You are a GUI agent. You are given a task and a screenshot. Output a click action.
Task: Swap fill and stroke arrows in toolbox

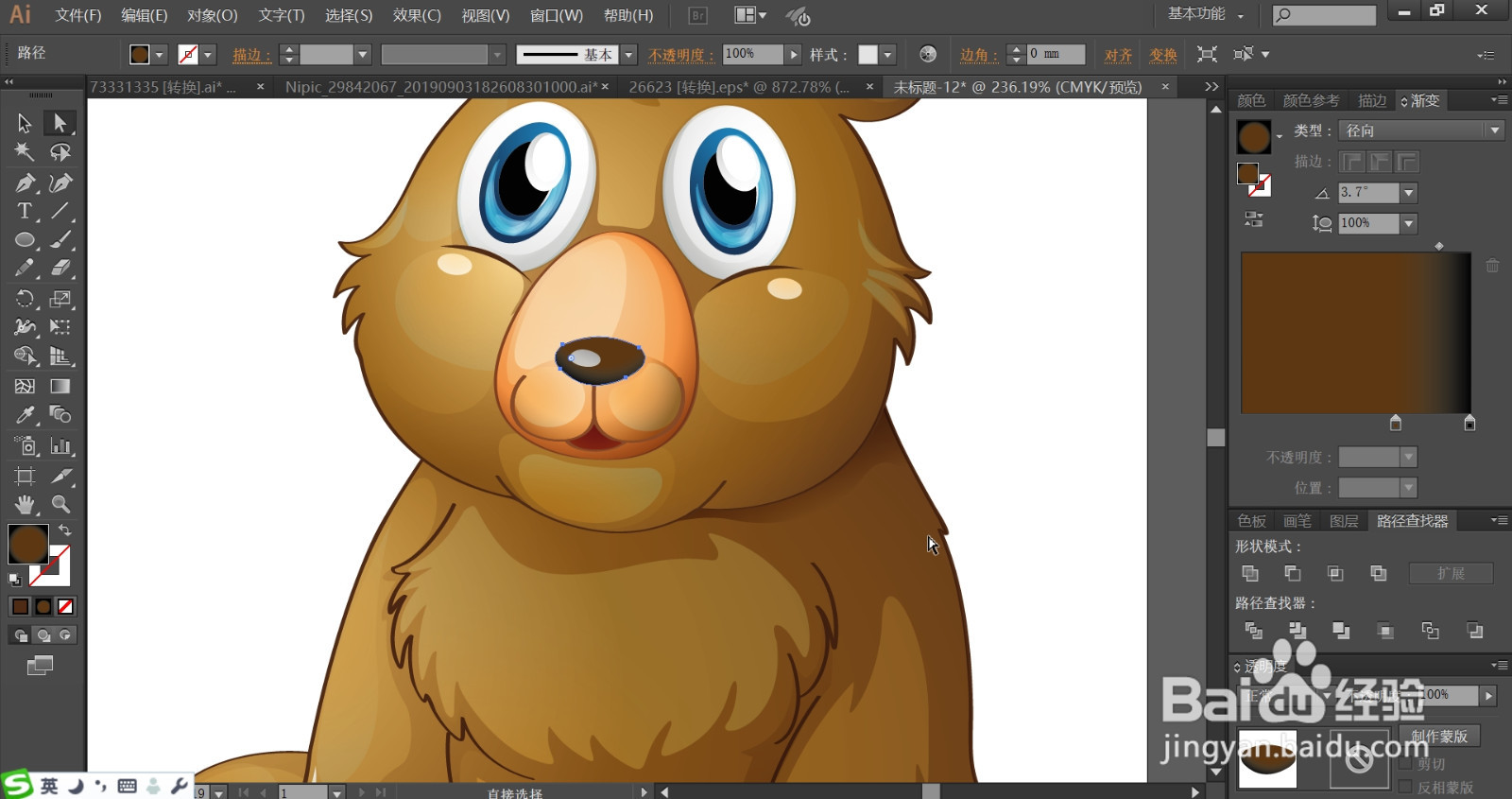(x=65, y=530)
